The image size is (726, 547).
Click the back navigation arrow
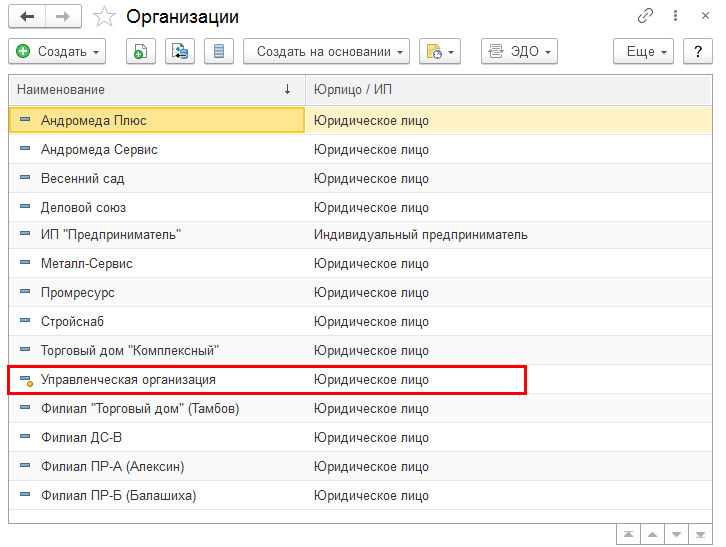pos(27,17)
